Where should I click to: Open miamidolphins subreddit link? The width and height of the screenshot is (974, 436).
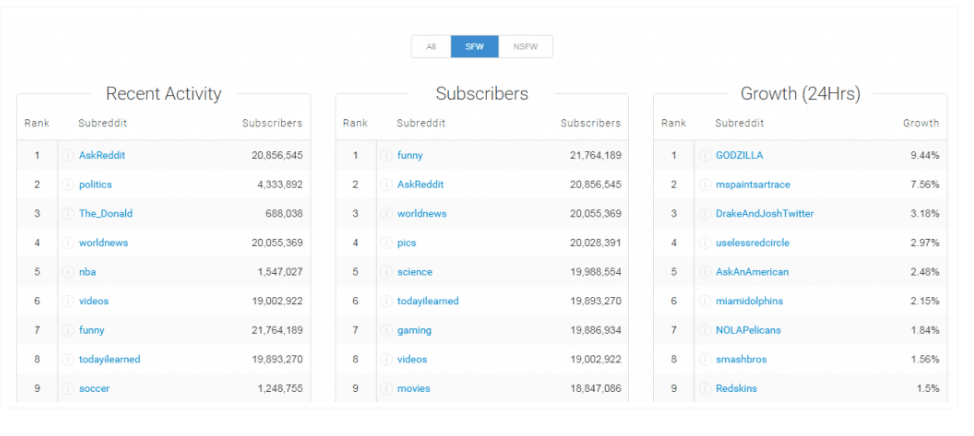point(749,301)
